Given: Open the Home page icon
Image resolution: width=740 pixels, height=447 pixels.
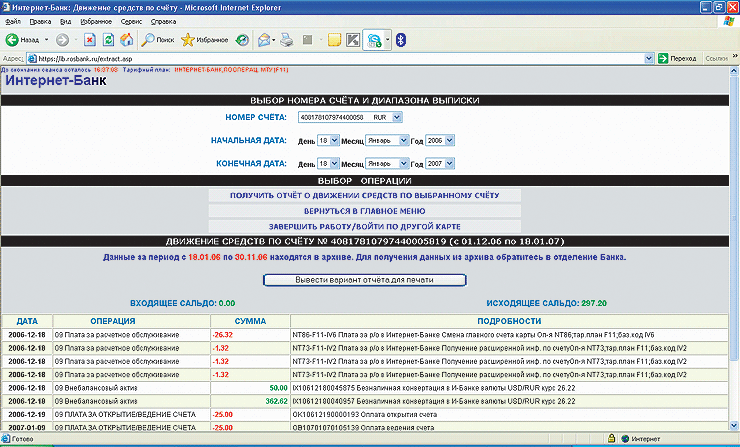Looking at the screenshot, I should click(126, 40).
